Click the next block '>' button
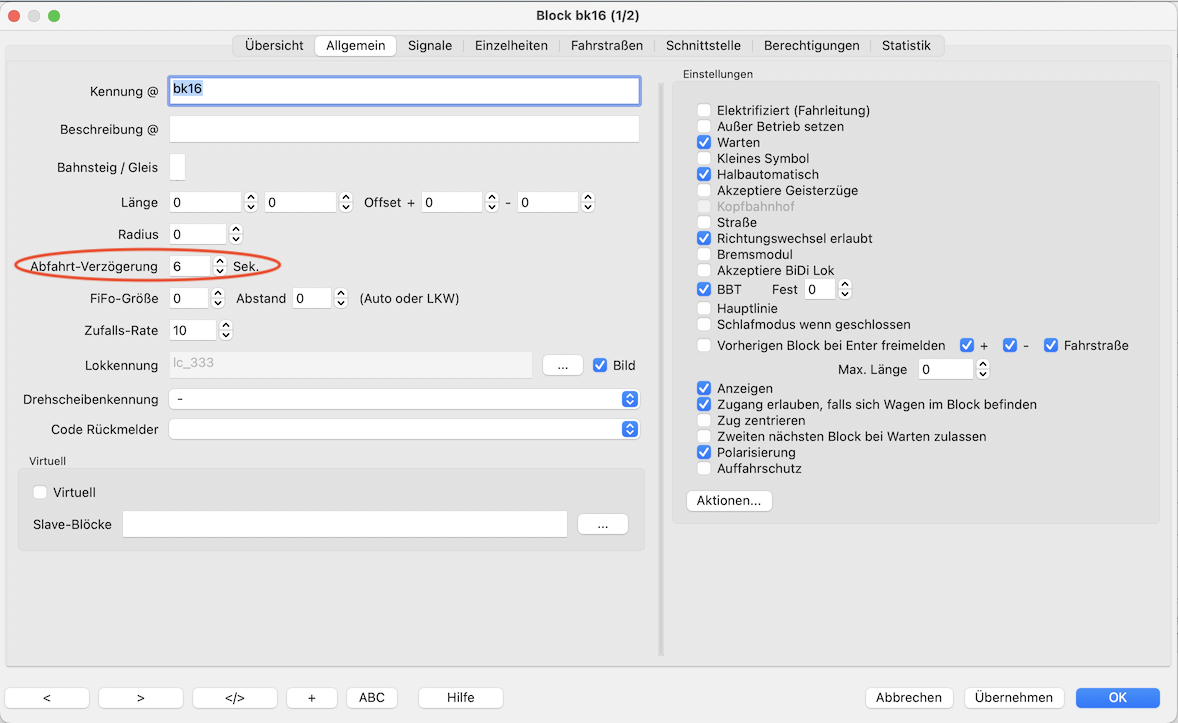 click(140, 697)
